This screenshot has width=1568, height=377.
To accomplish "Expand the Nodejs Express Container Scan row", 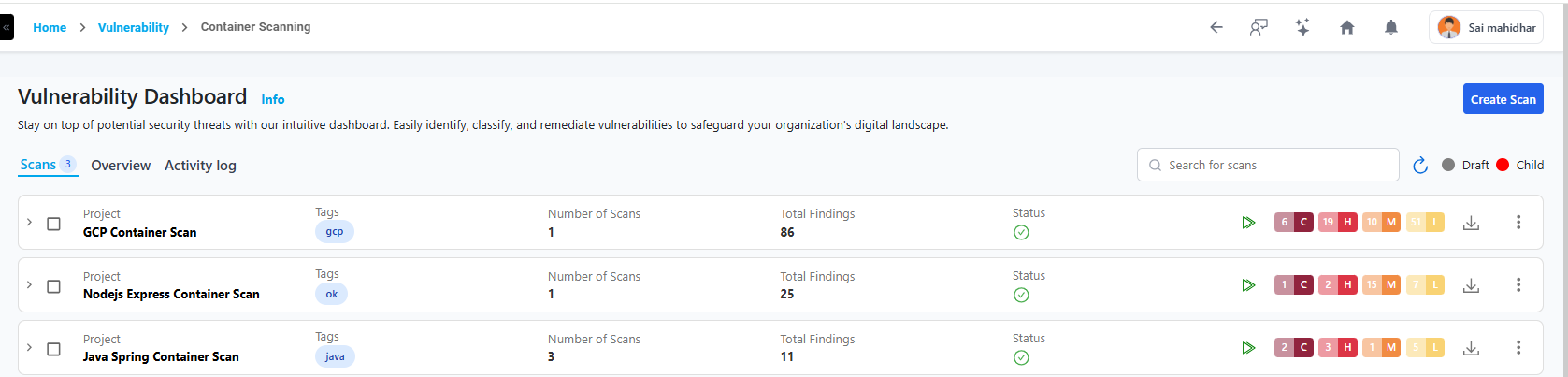I will click(x=29, y=285).
